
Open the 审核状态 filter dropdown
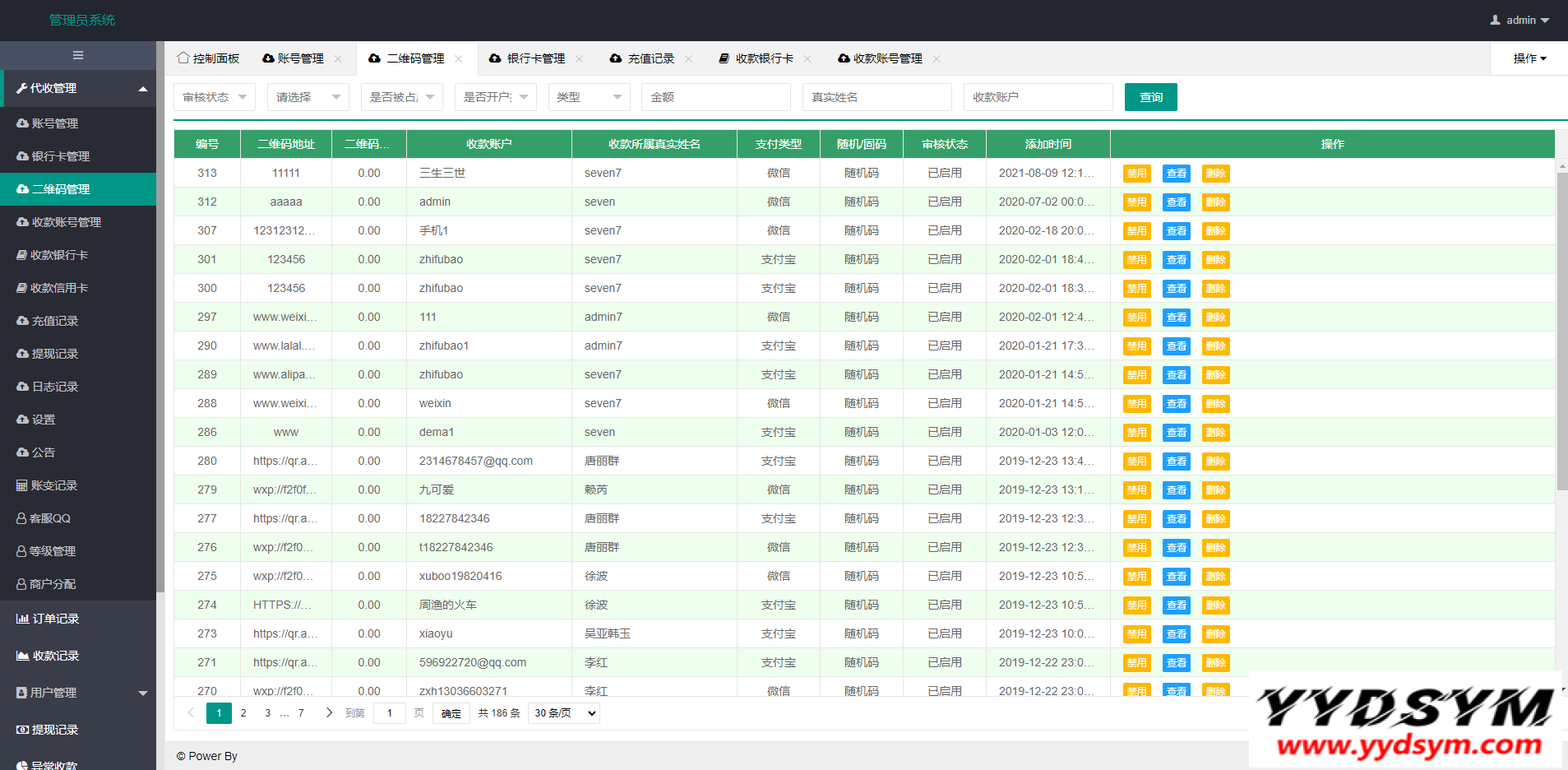point(214,97)
